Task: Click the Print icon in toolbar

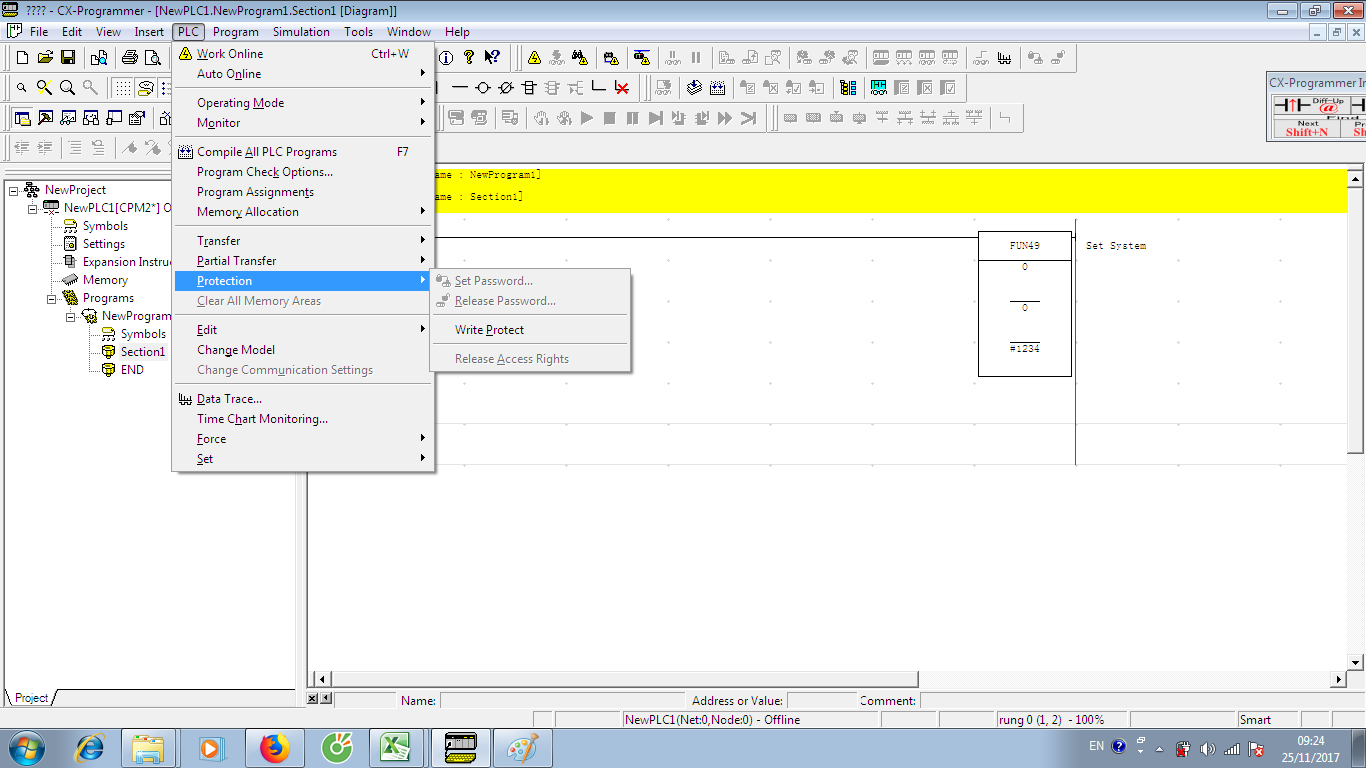Action: pyautogui.click(x=129, y=58)
